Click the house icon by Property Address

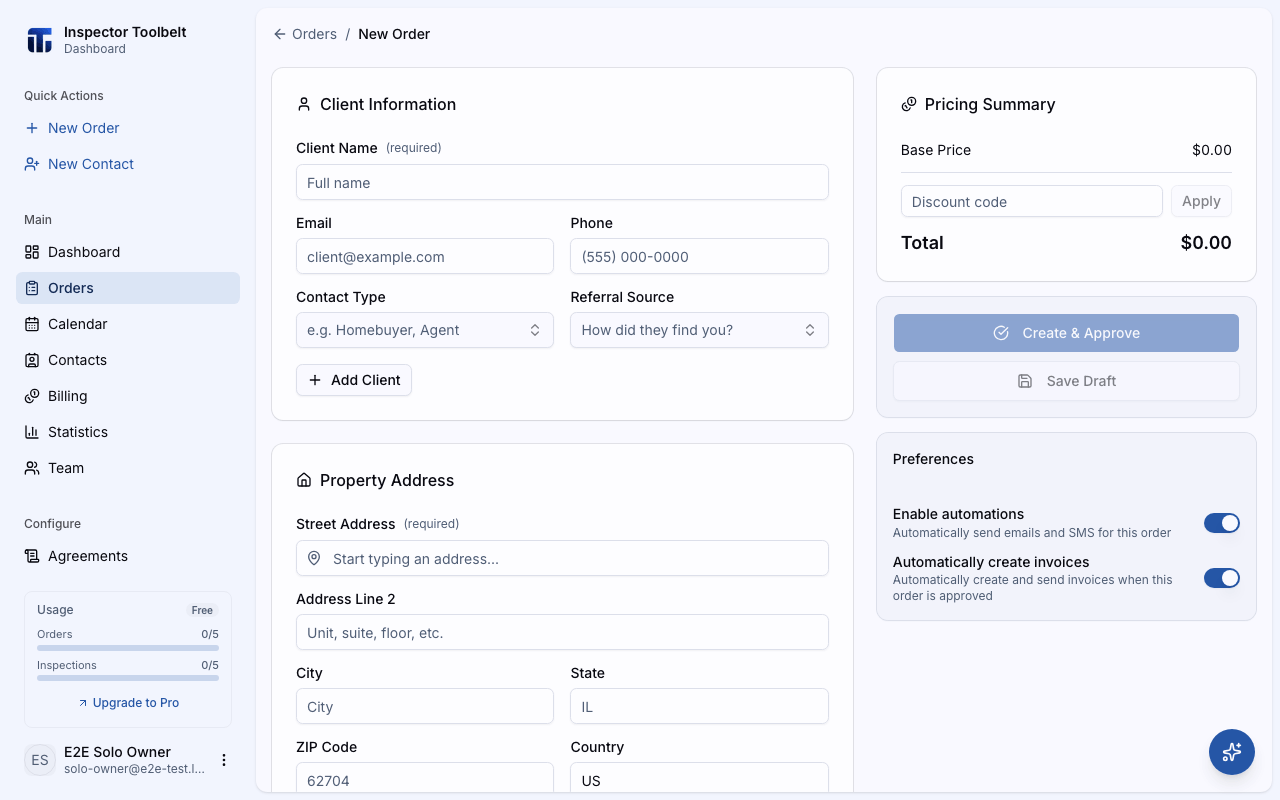[x=304, y=480]
